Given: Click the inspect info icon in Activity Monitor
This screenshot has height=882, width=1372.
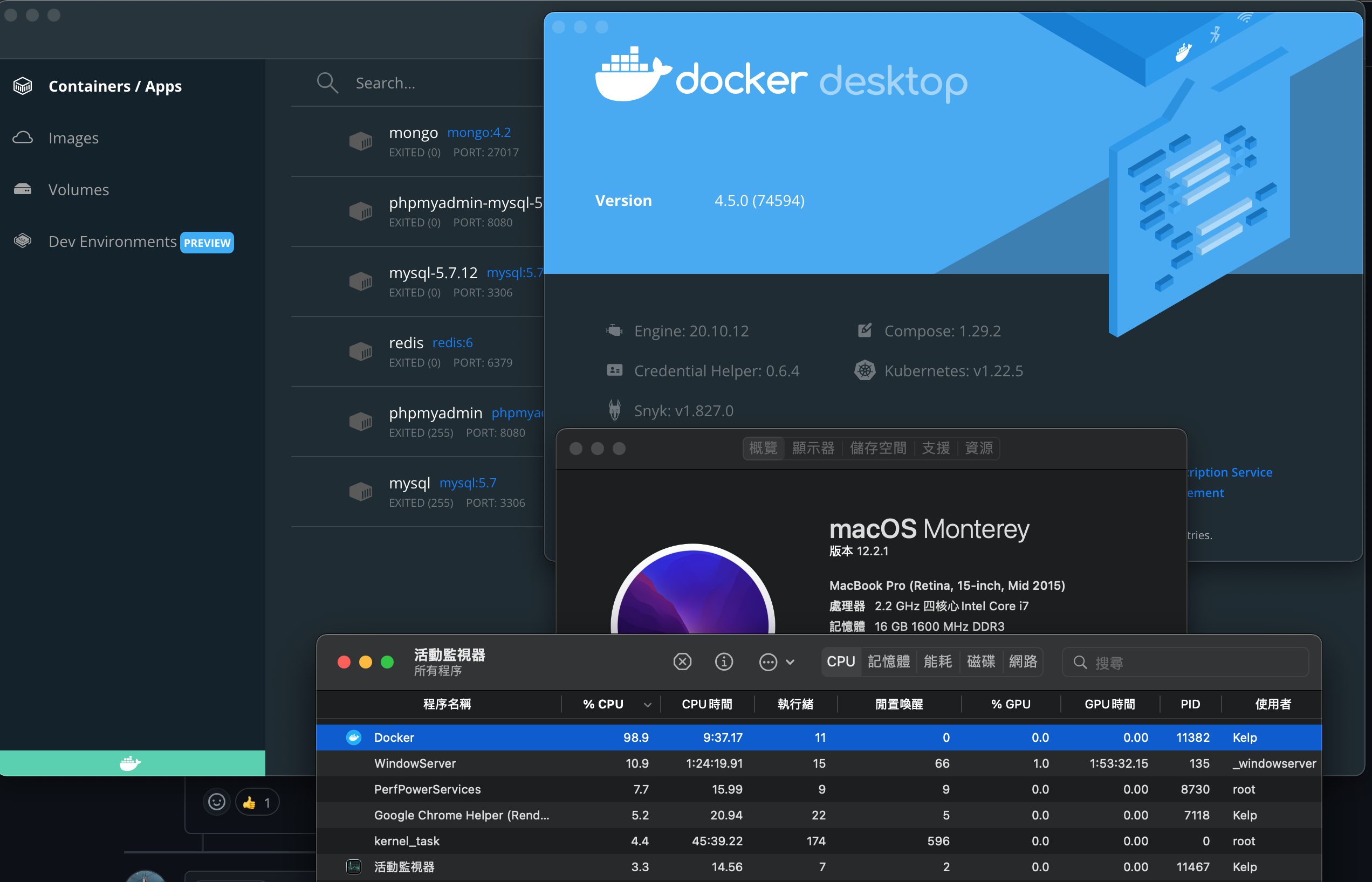Looking at the screenshot, I should [724, 661].
